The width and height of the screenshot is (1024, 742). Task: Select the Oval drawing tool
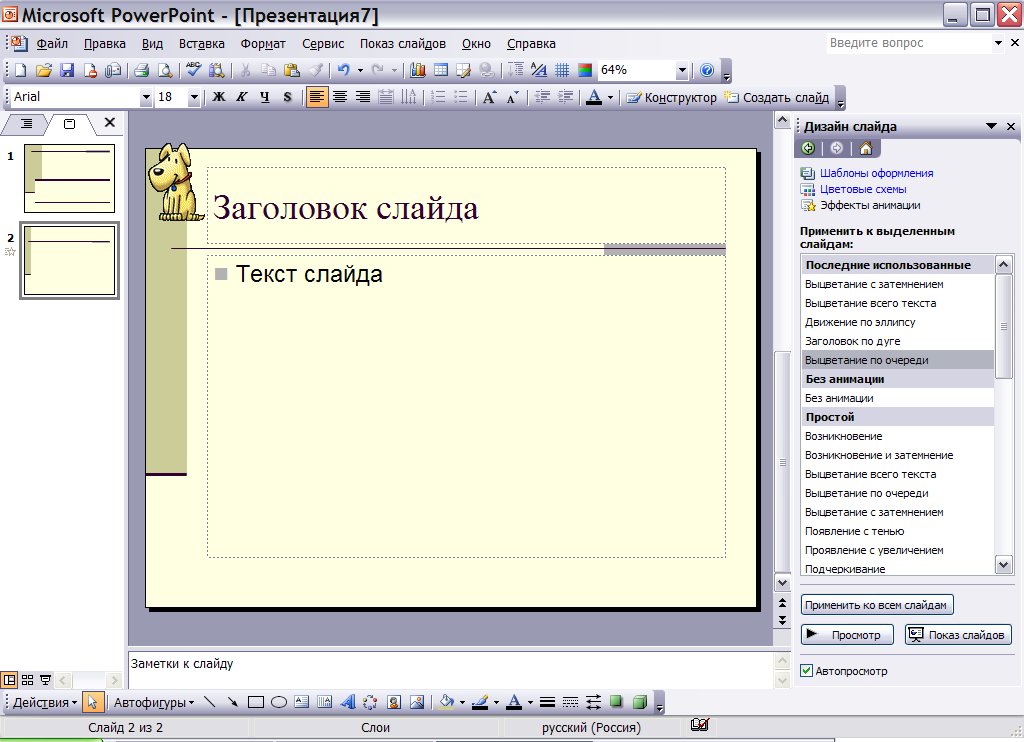(279, 702)
